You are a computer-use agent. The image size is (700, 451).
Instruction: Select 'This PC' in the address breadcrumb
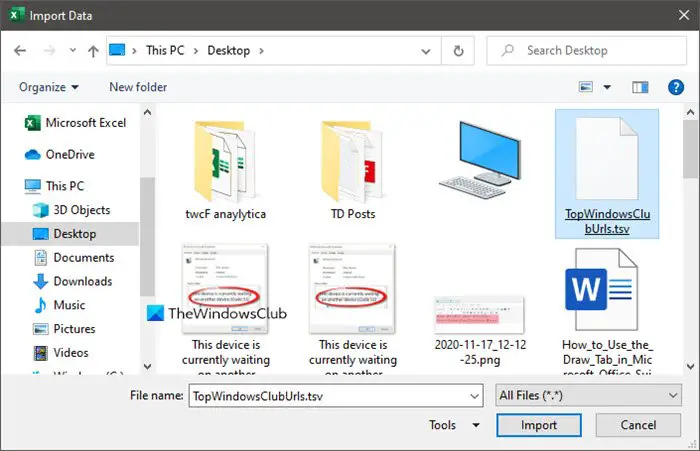pyautogui.click(x=165, y=50)
